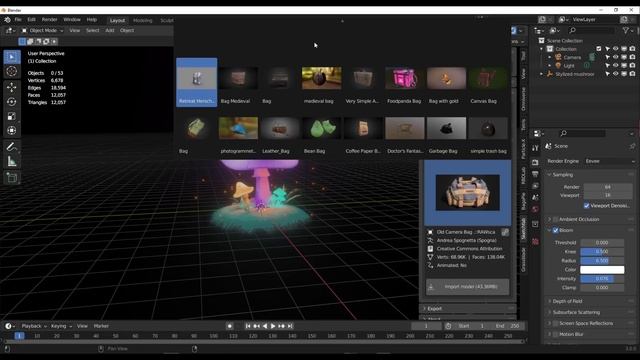This screenshot has height=360, width=640.
Task: Adjust the Bloom Intensity slider
Action: 602,278
